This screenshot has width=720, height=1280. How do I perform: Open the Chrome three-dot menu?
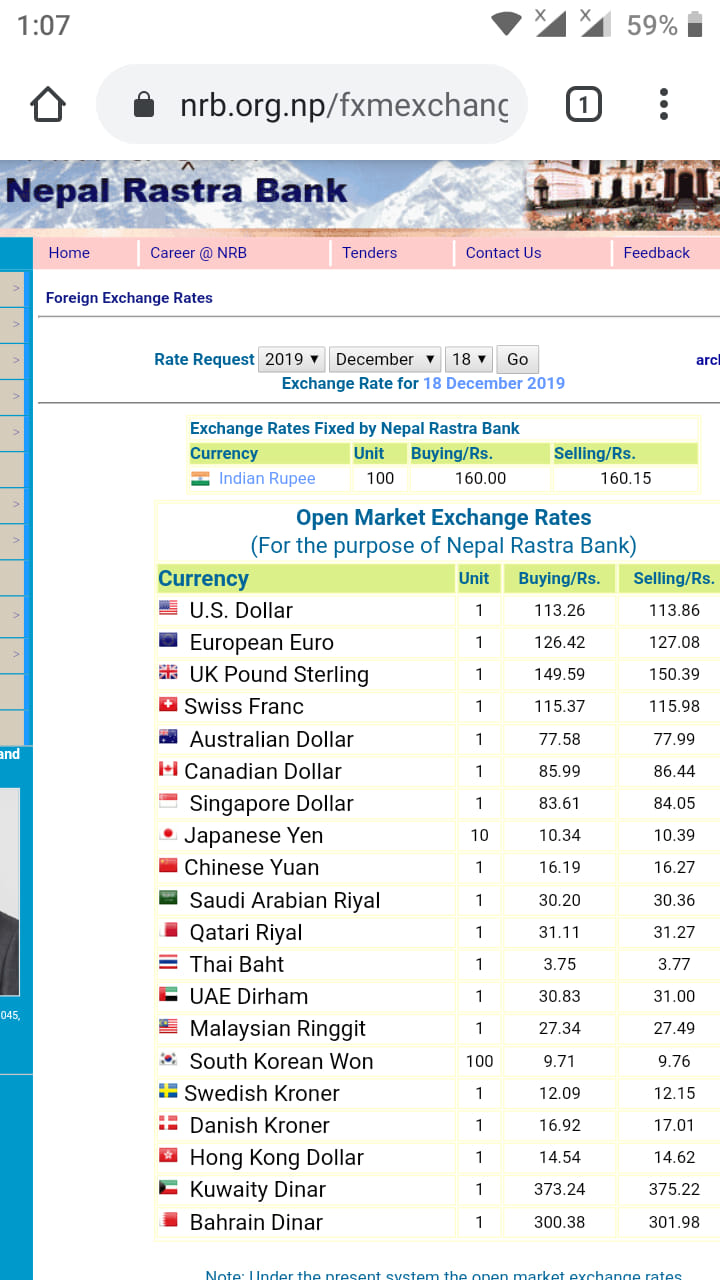point(663,104)
